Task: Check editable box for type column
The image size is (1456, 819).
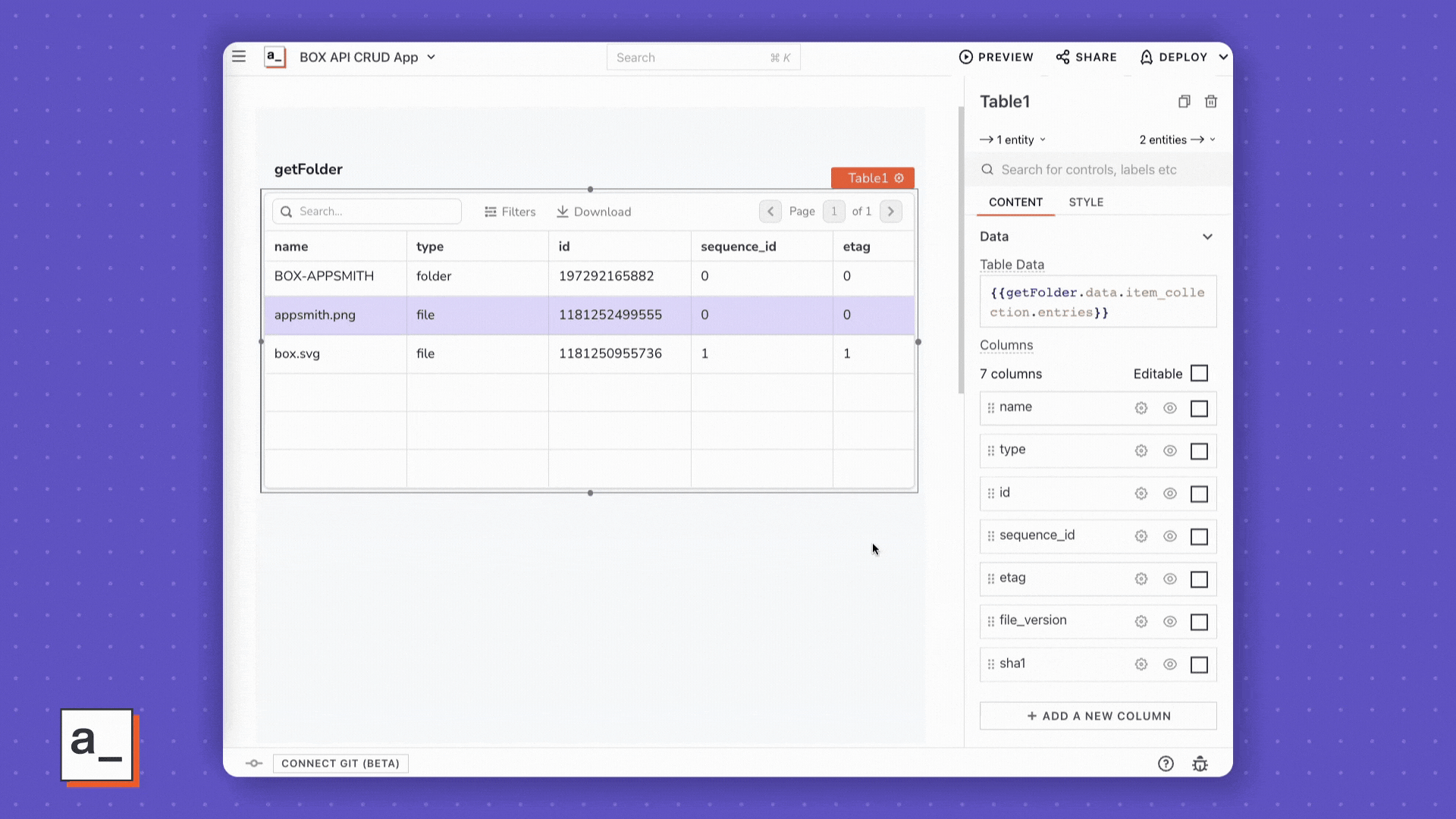Action: click(1199, 451)
